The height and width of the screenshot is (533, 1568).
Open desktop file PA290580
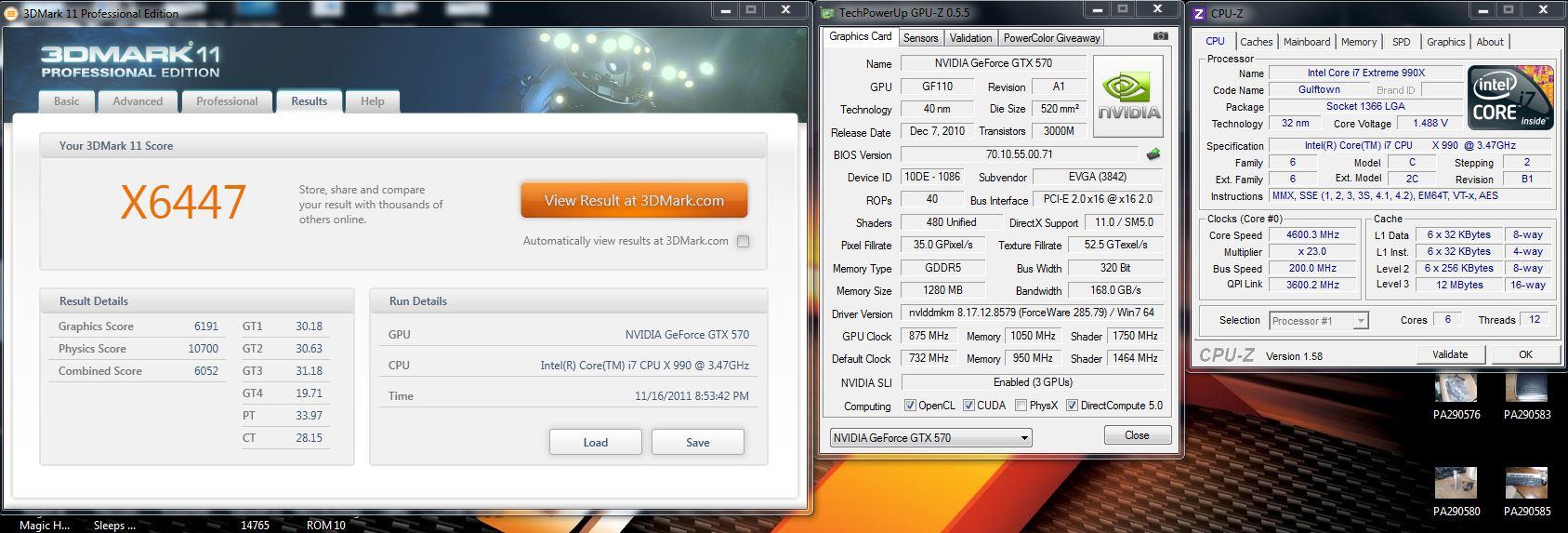1456,492
